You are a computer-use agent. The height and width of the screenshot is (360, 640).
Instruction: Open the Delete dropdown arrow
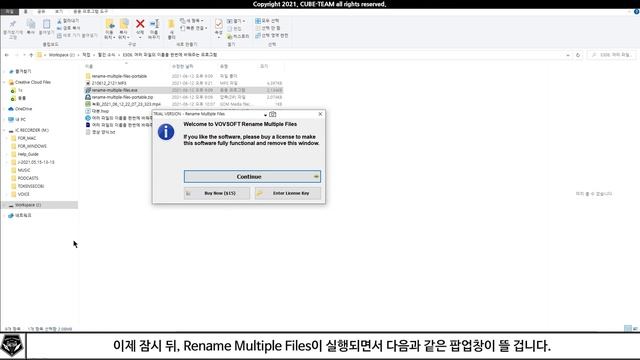point(140,38)
